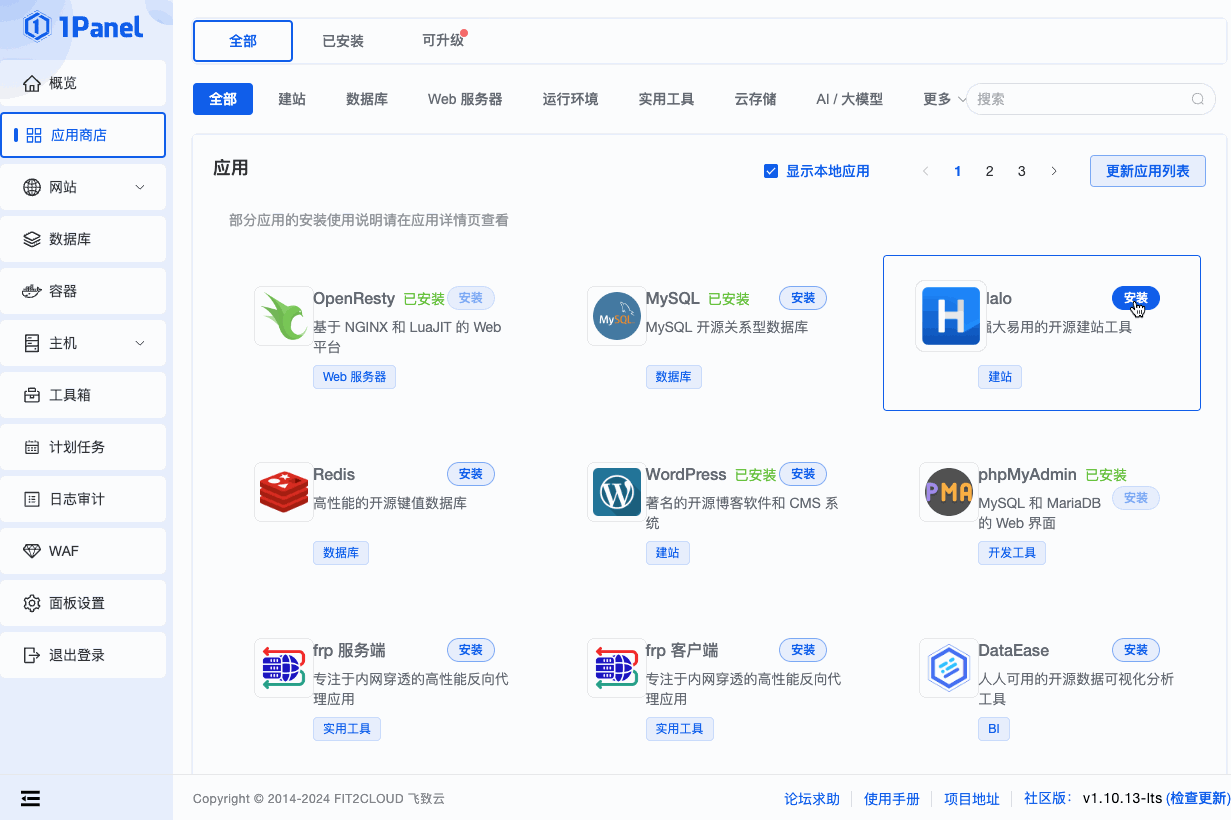Click the Web 服务器 tag on OpenResty
The width and height of the screenshot is (1231, 820).
[x=355, y=377]
